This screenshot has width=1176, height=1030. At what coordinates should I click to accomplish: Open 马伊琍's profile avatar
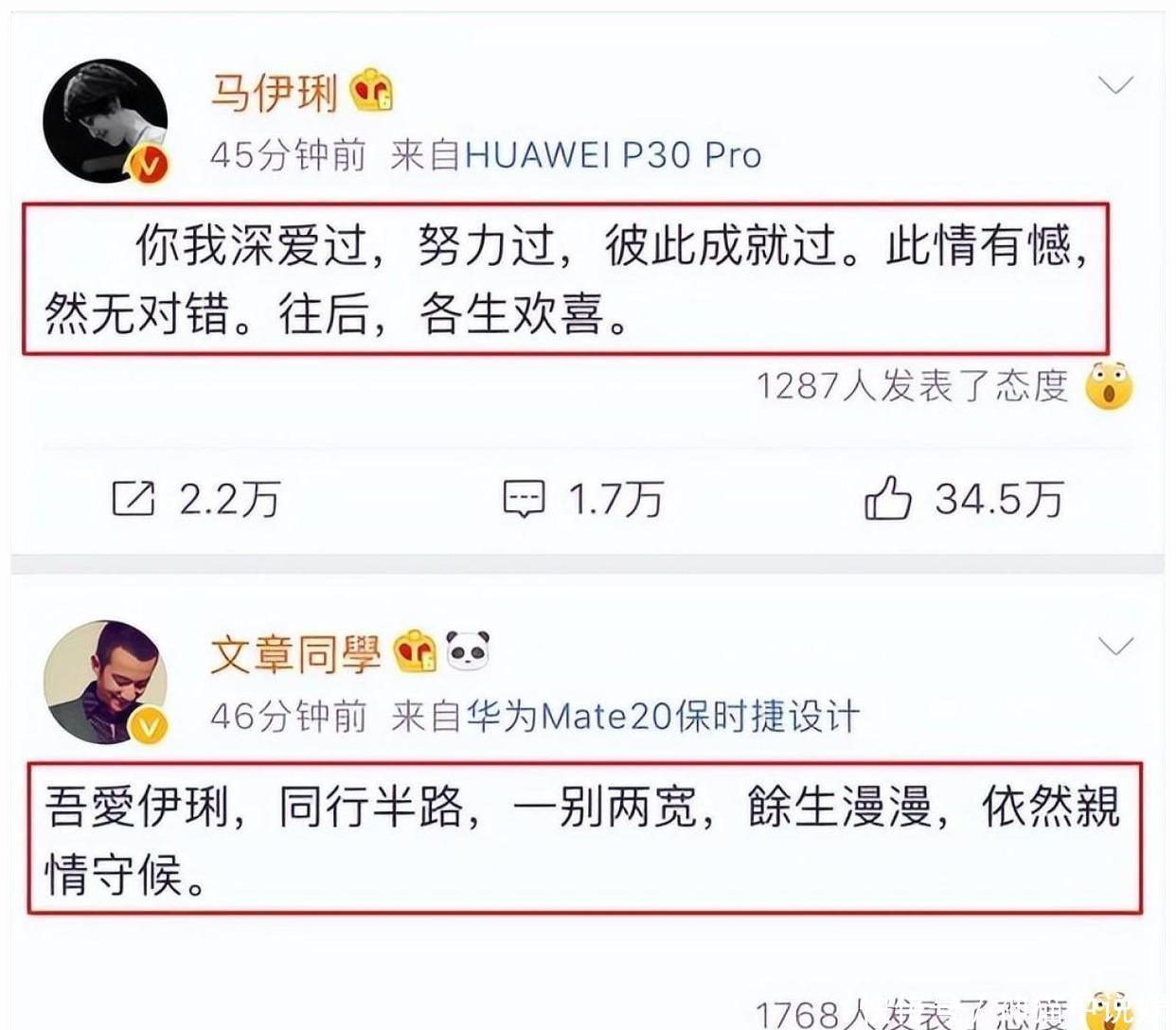[x=105, y=121]
